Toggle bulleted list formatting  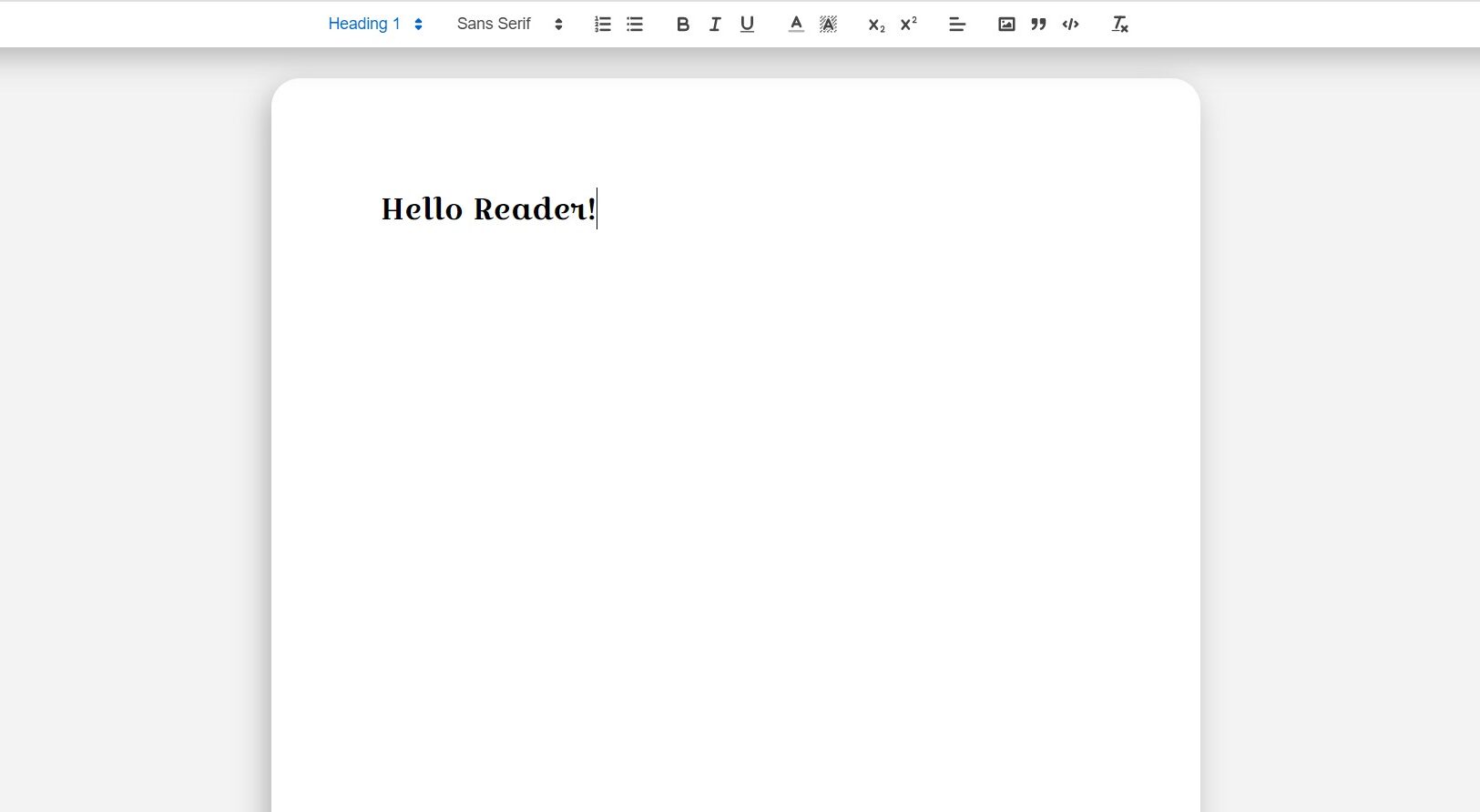point(635,25)
